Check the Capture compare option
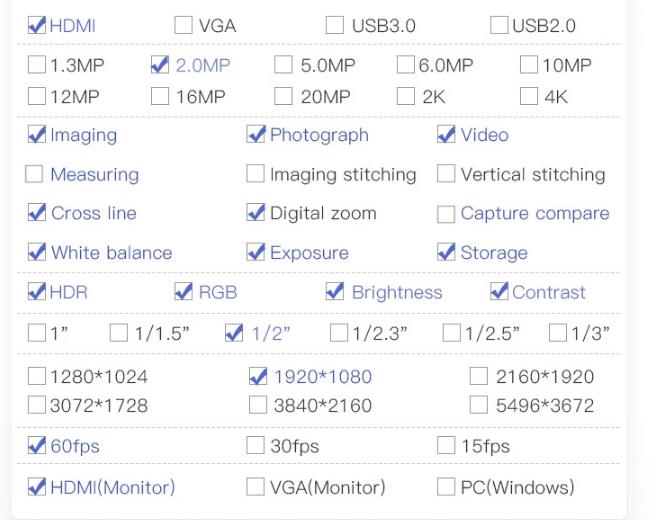 pos(446,214)
